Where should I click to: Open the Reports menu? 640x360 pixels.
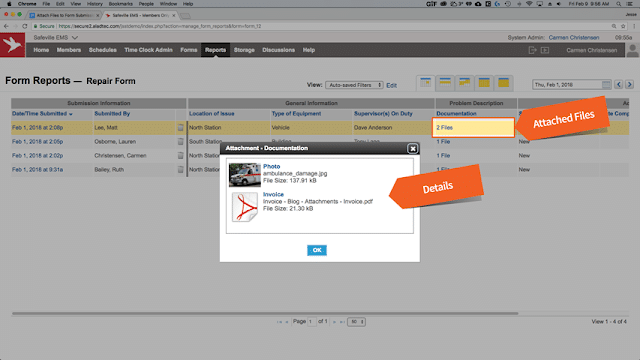(215, 50)
